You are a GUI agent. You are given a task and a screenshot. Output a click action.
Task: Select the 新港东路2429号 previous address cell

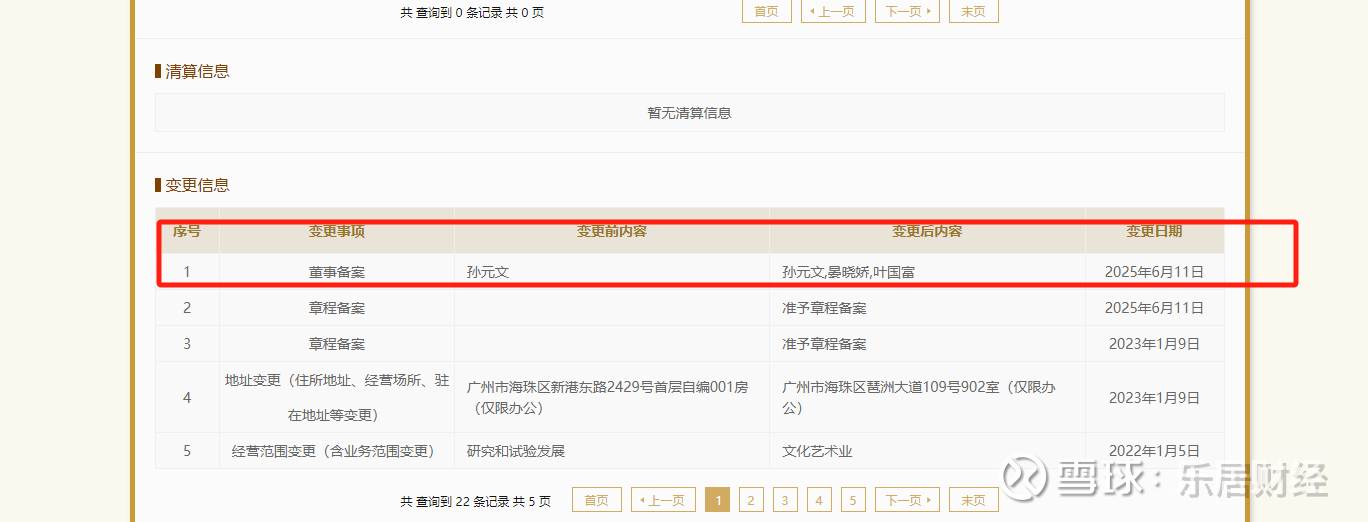coord(612,397)
